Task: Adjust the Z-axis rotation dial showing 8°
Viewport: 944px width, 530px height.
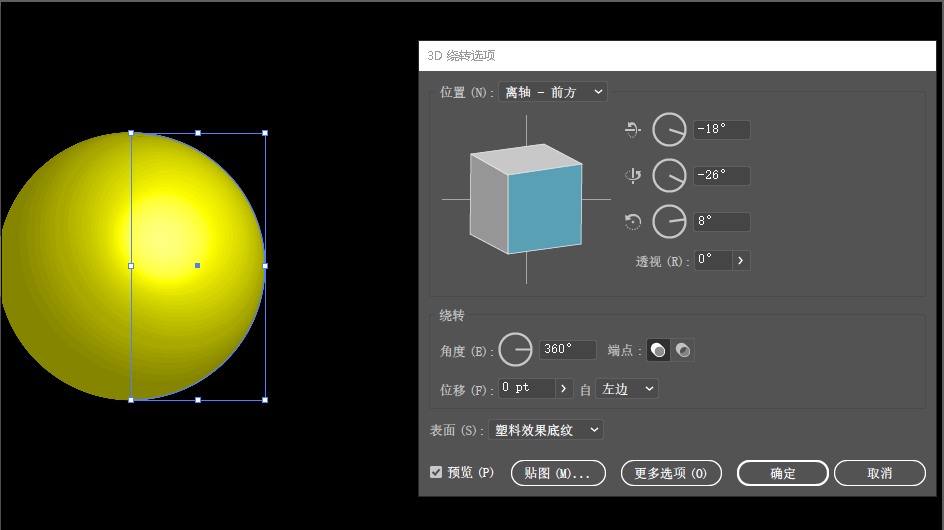Action: [669, 222]
